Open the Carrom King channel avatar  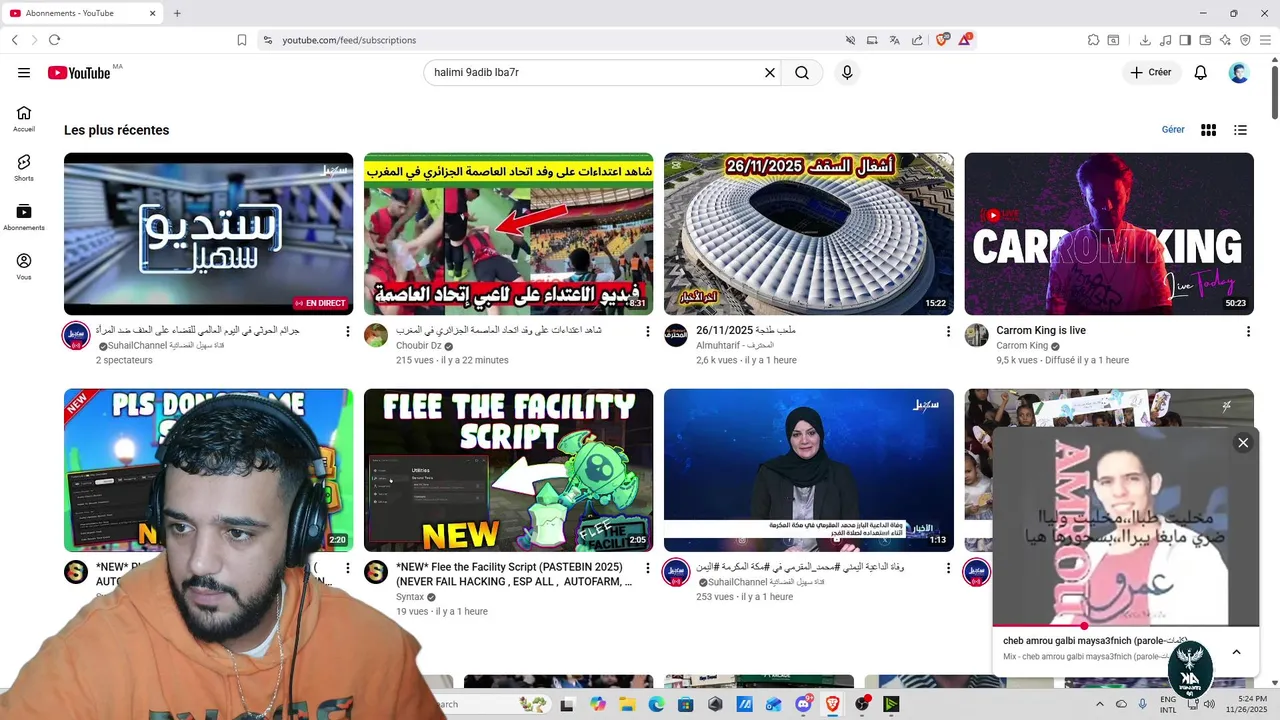click(976, 335)
